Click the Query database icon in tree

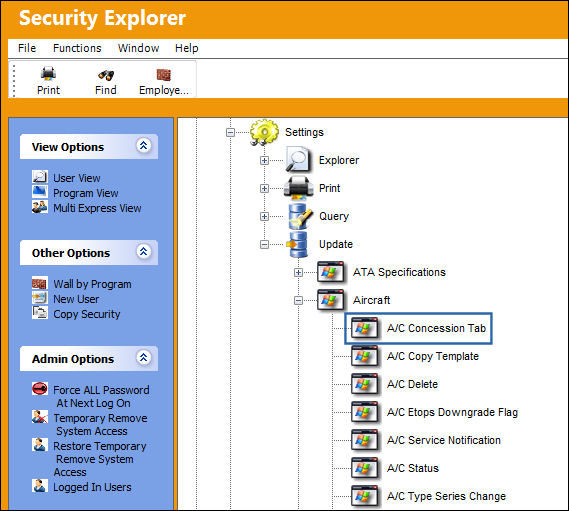[300, 216]
